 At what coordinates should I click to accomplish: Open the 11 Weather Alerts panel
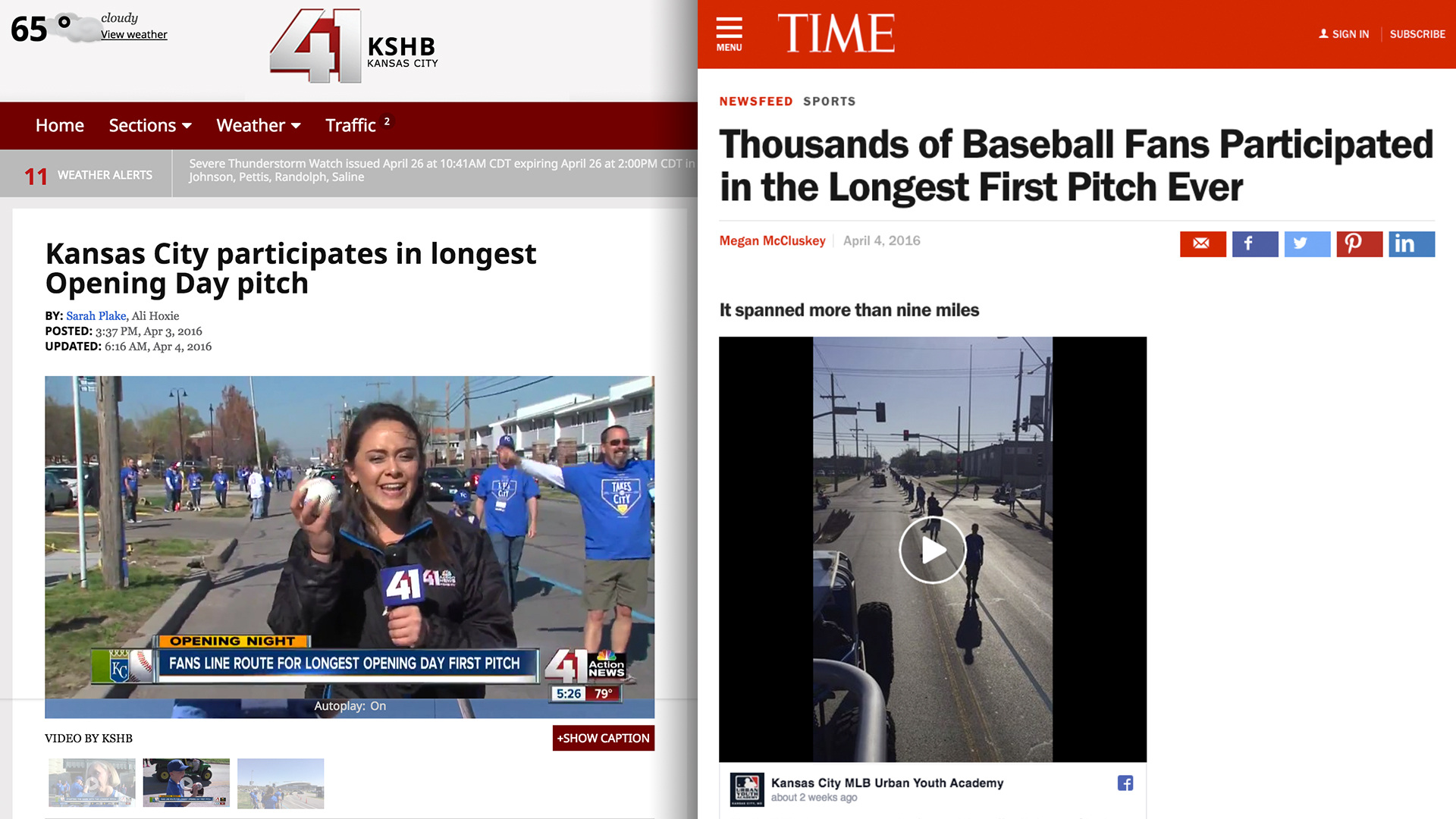(87, 175)
